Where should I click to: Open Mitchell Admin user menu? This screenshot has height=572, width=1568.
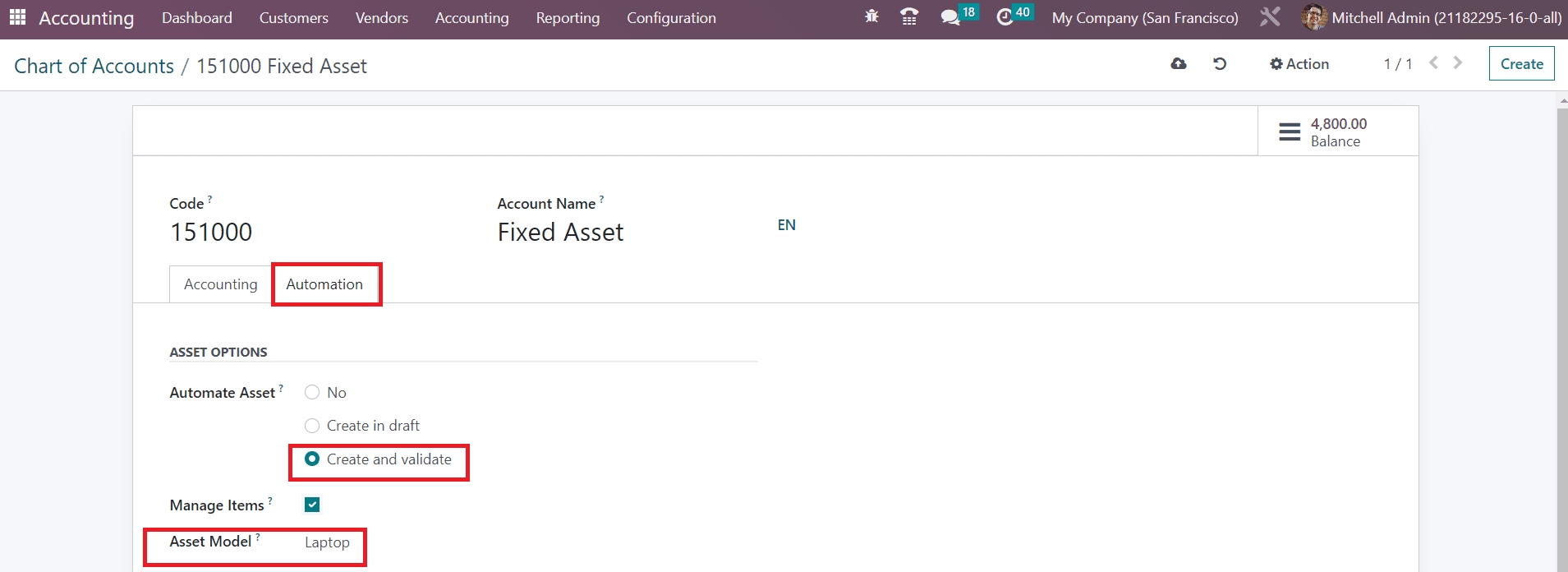(1432, 18)
